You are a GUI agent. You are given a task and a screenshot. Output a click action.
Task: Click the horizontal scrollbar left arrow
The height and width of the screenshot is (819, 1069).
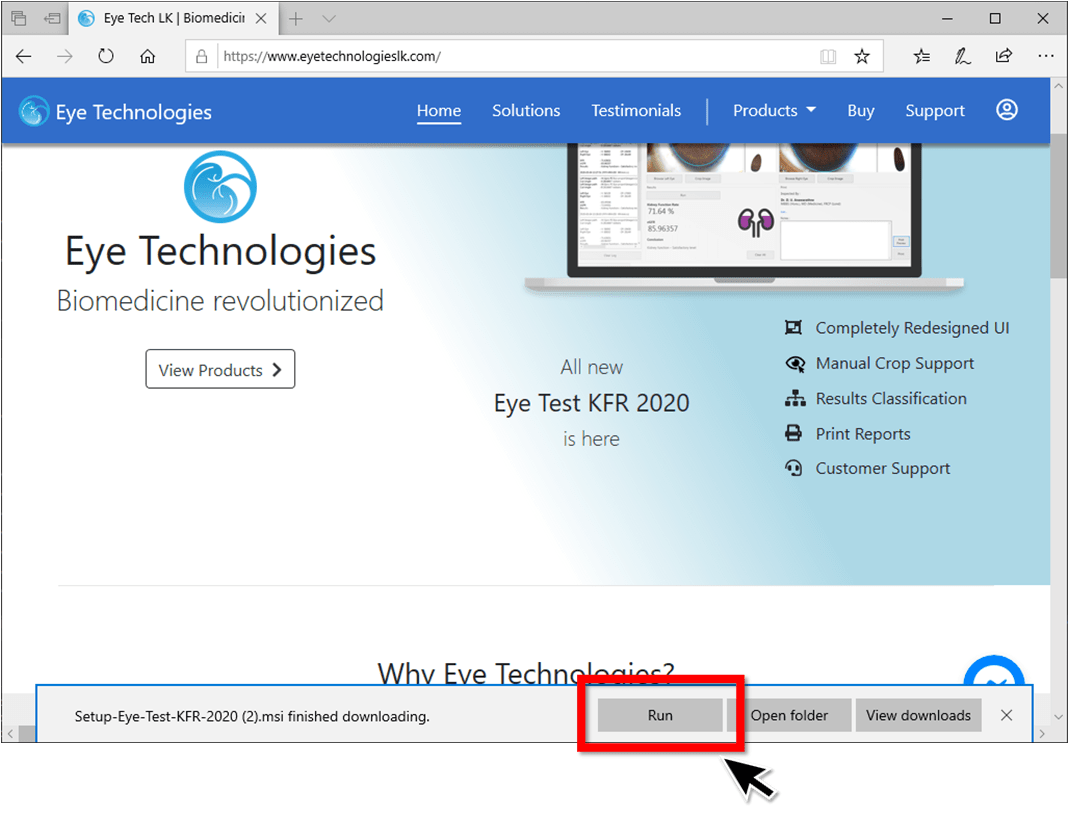pos(10,734)
